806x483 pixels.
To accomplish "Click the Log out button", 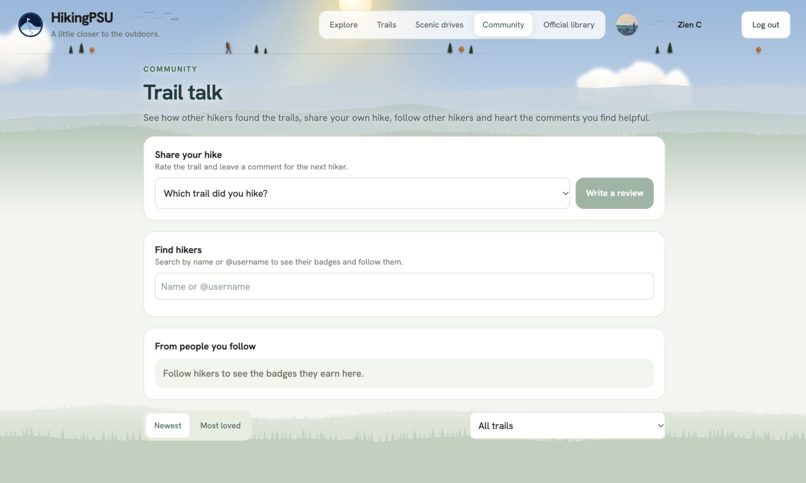I will pos(765,25).
